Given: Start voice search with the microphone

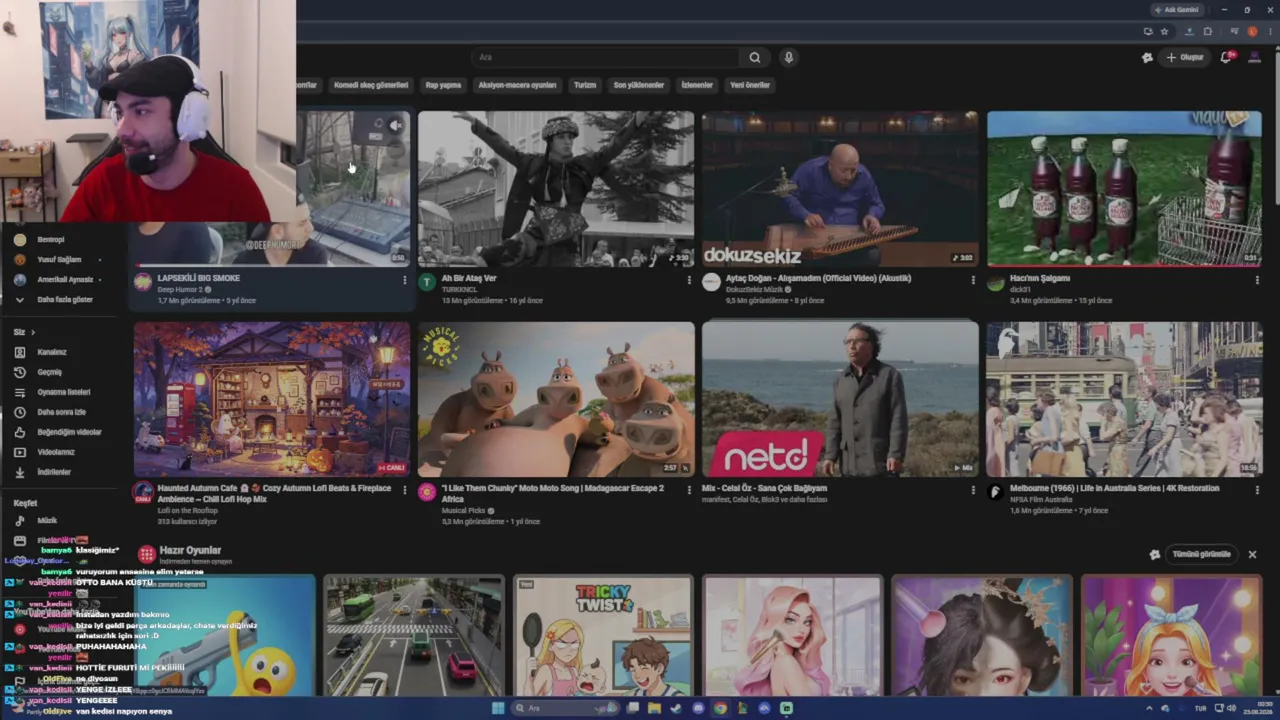Looking at the screenshot, I should coord(788,57).
